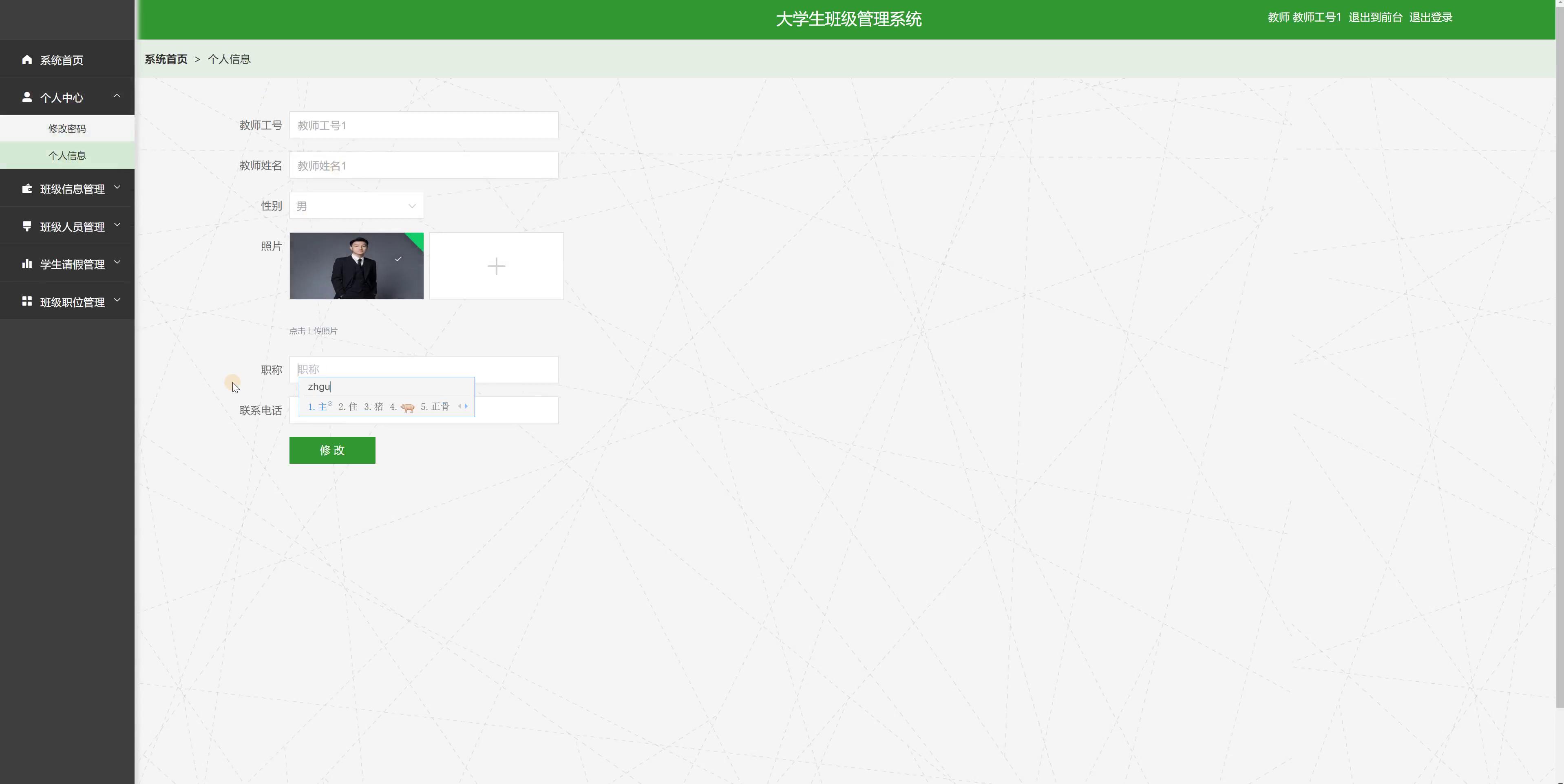The height and width of the screenshot is (784, 1564).
Task: Choose IME candidate 3. 猪
Action: pyautogui.click(x=373, y=407)
